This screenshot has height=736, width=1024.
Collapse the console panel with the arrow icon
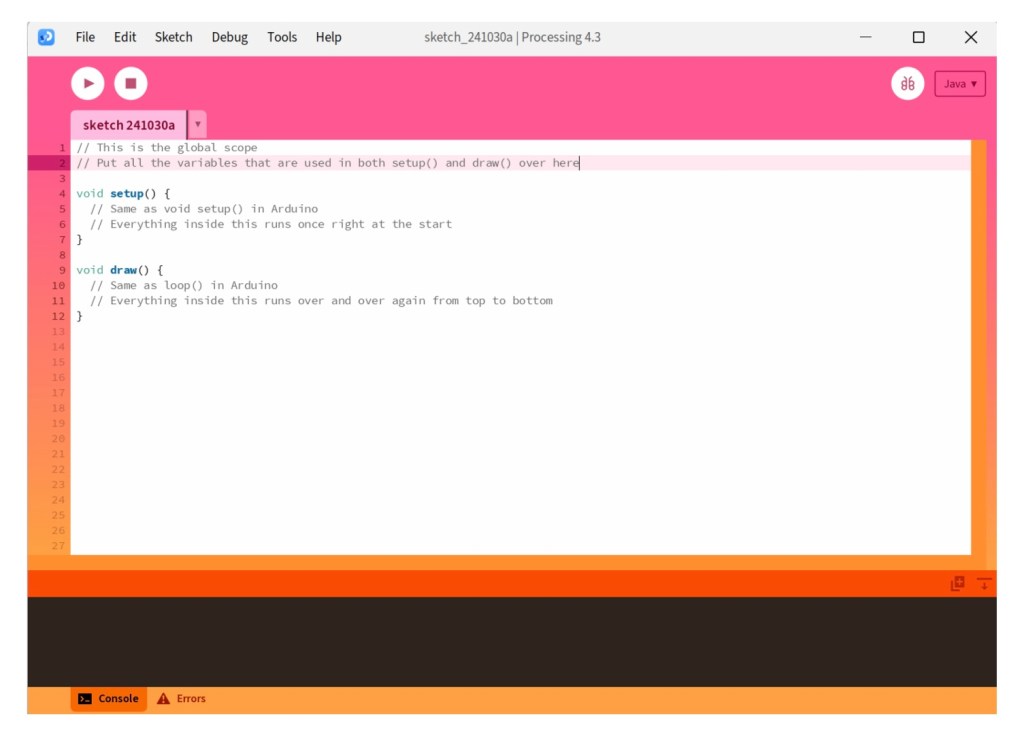coord(984,584)
